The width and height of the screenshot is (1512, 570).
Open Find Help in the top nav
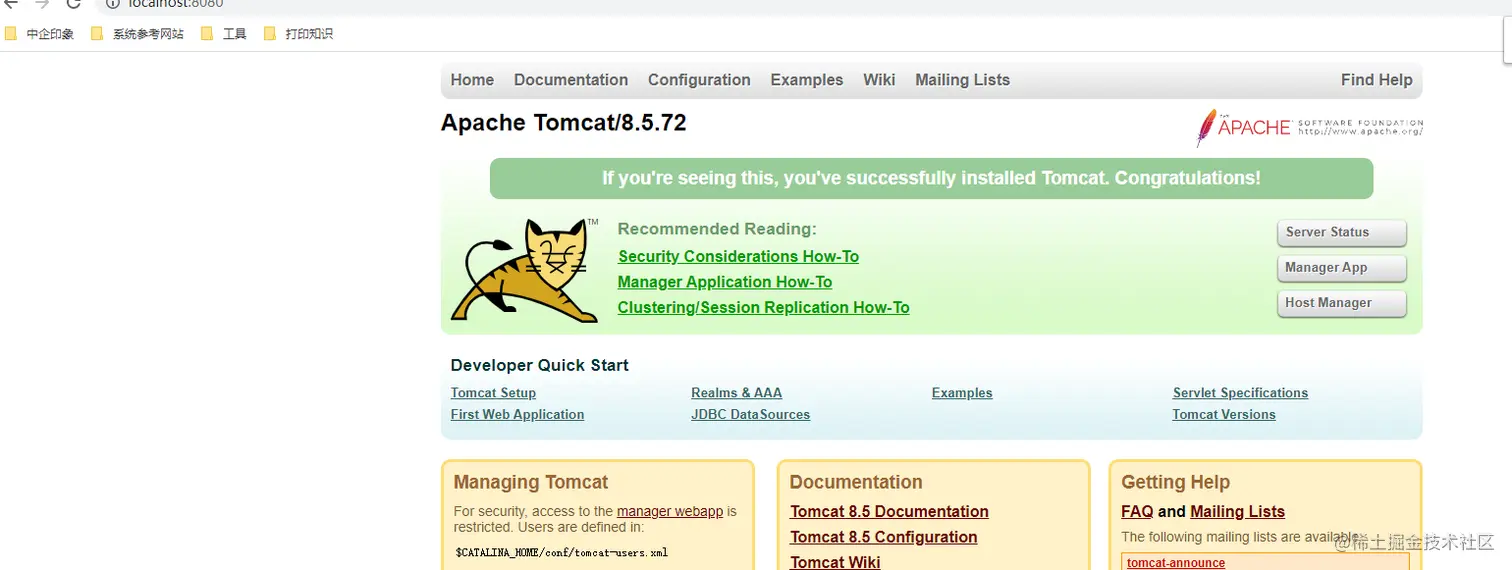1377,80
